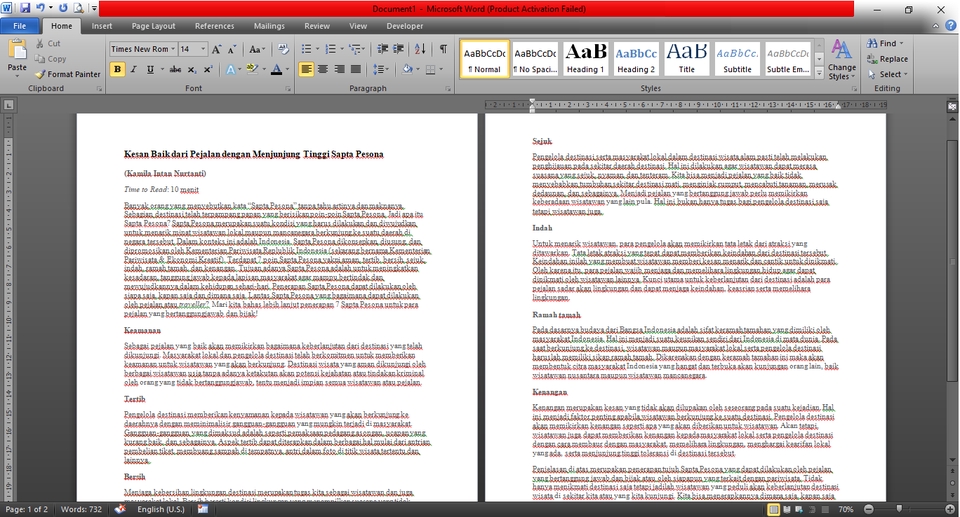The image size is (960, 517).
Task: Apply the font color swatch
Action: coord(276,69)
